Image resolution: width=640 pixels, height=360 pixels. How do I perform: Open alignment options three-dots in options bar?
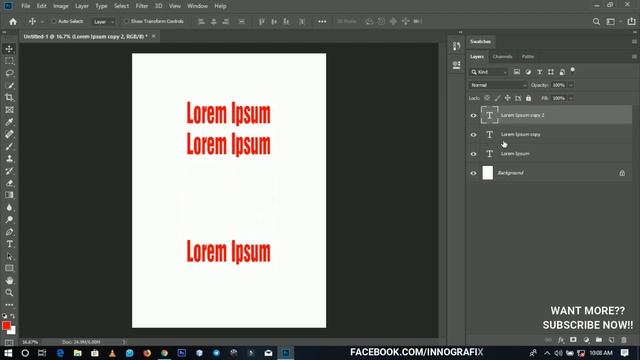[x=322, y=22]
